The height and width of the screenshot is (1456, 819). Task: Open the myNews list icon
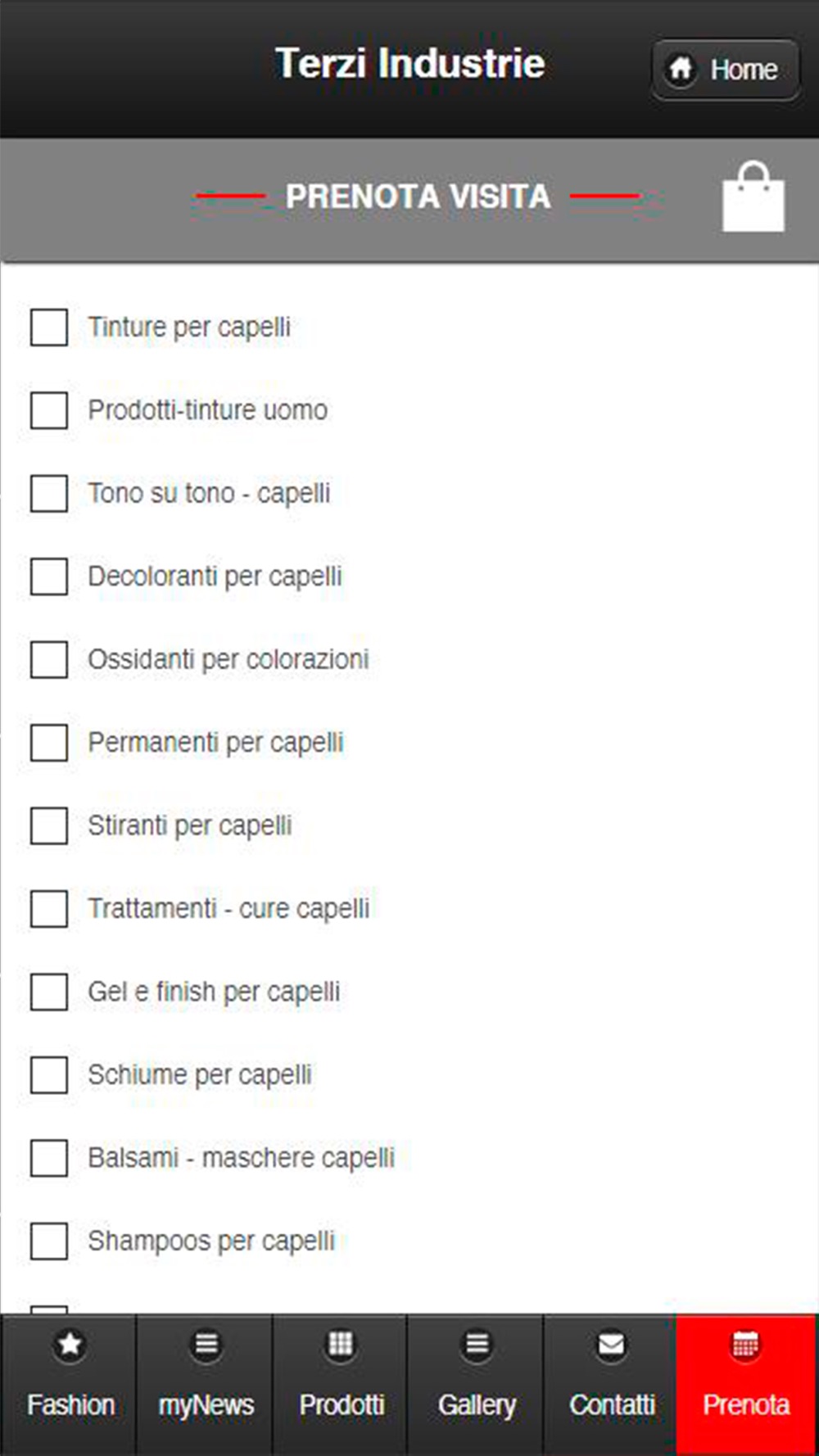click(206, 1345)
